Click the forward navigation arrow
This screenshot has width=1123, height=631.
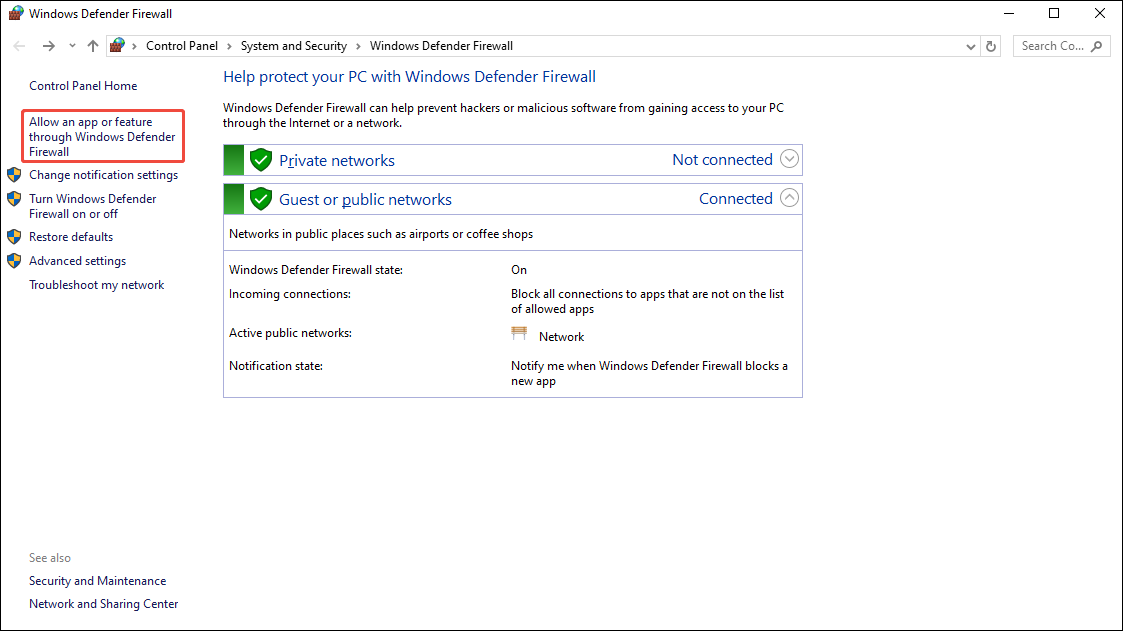click(48, 46)
